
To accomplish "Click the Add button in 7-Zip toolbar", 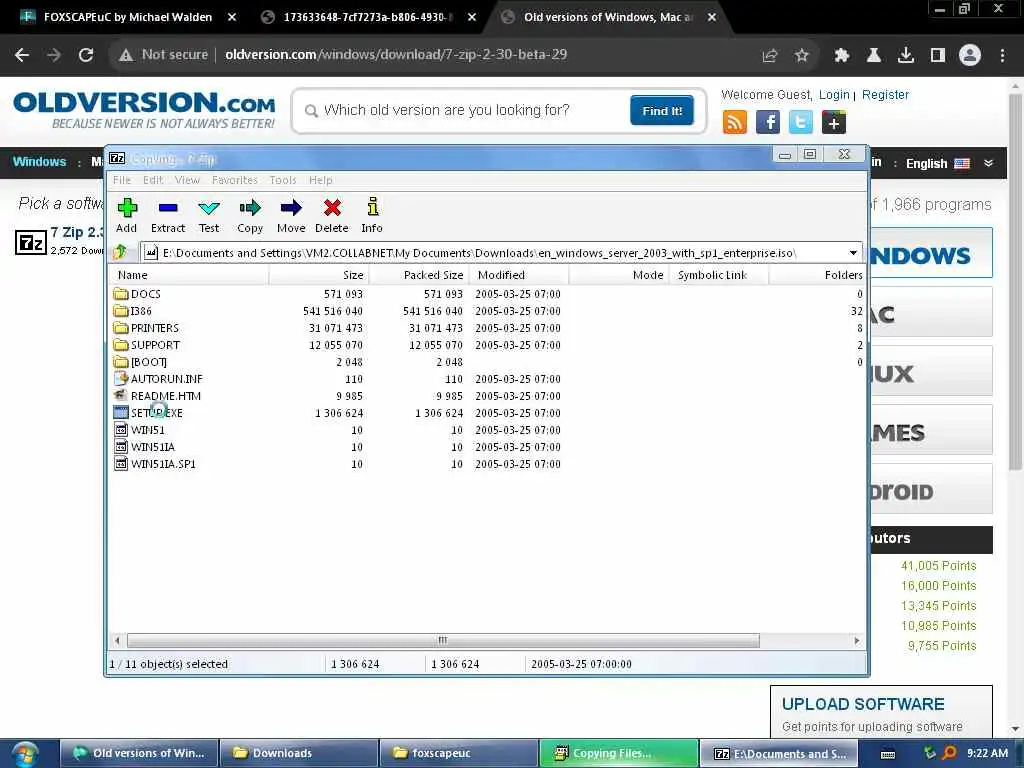I will coord(127,216).
